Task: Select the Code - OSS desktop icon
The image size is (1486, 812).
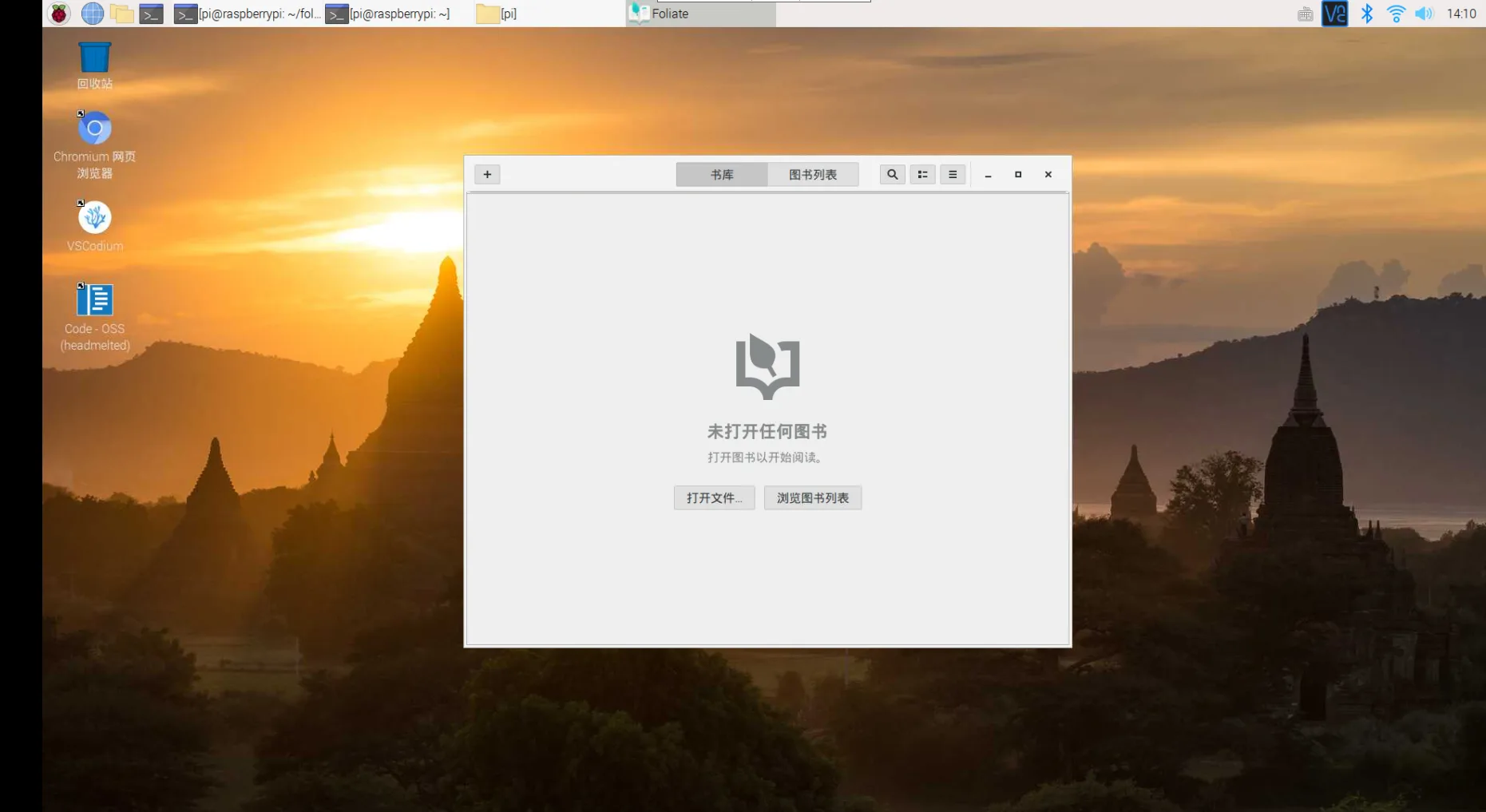Action: pyautogui.click(x=94, y=317)
